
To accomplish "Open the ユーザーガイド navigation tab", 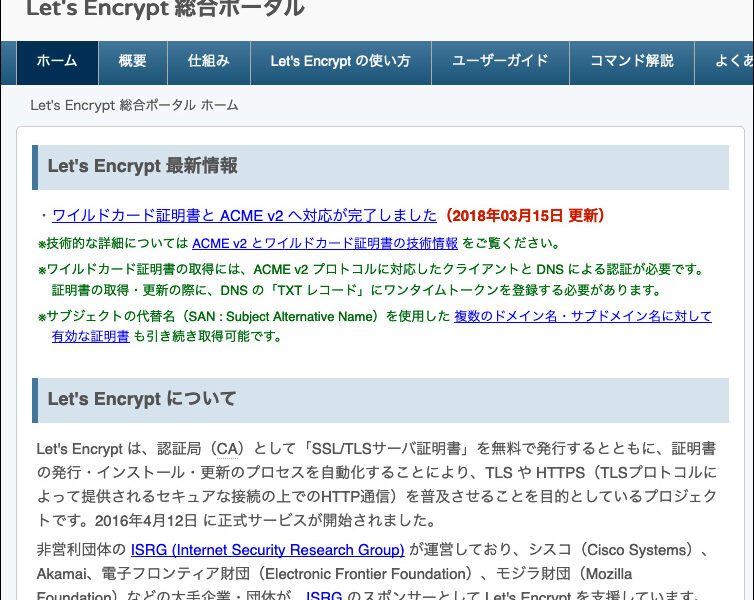I will click(x=500, y=63).
